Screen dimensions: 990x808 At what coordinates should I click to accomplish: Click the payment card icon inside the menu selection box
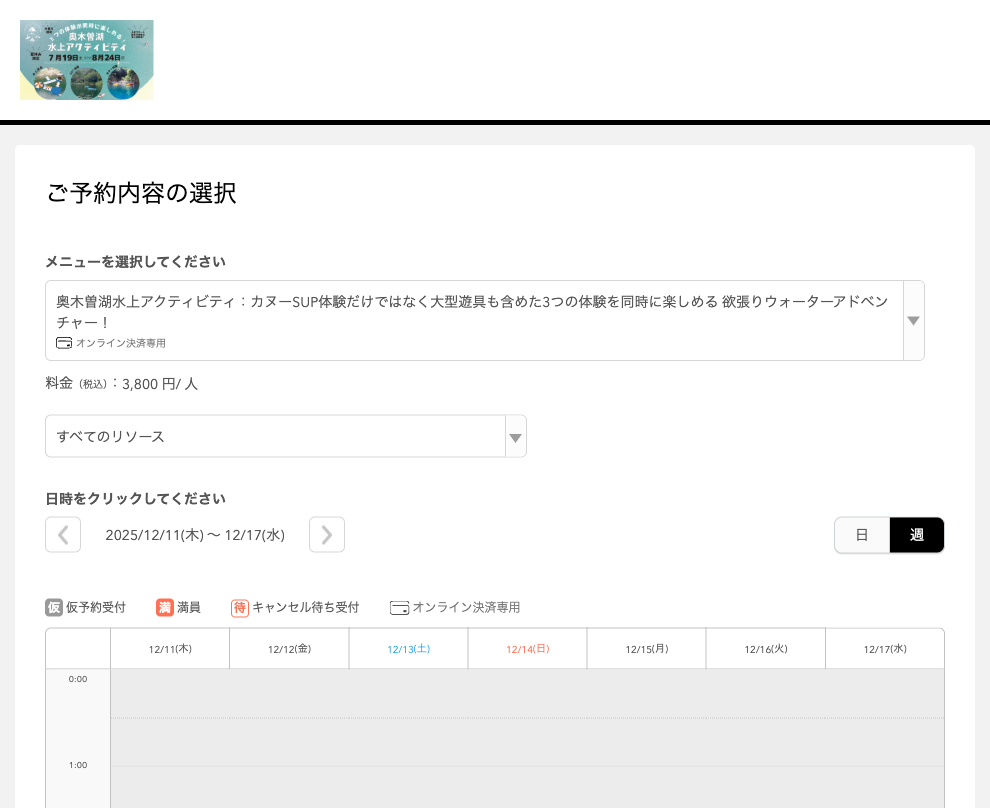click(x=62, y=342)
